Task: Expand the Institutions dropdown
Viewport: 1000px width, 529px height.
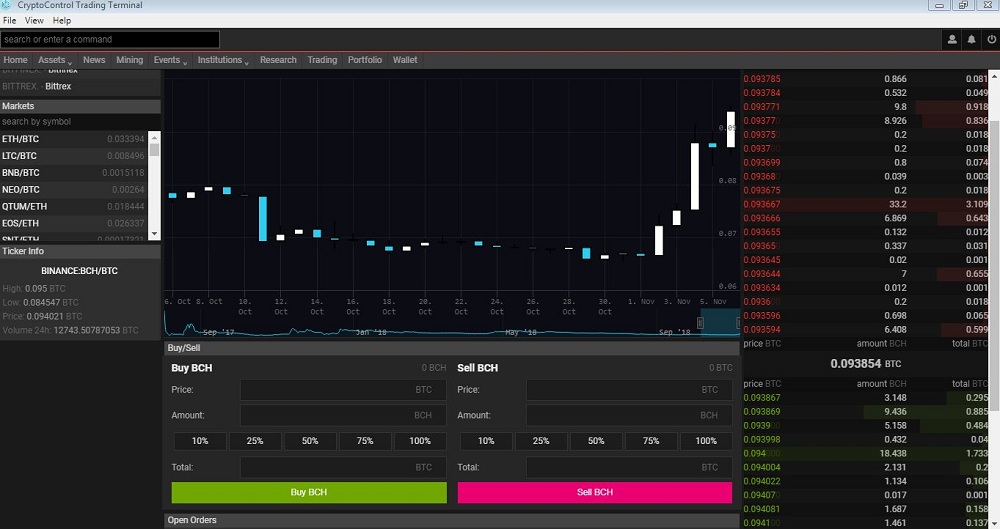Action: click(223, 60)
